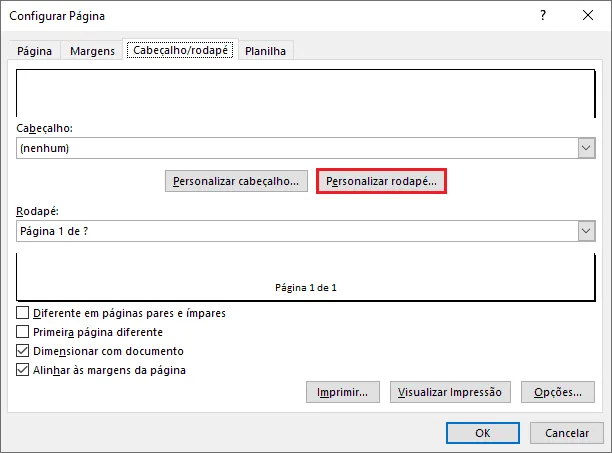
Task: Expand the Cabeçalho dropdown arrow
Action: click(586, 148)
